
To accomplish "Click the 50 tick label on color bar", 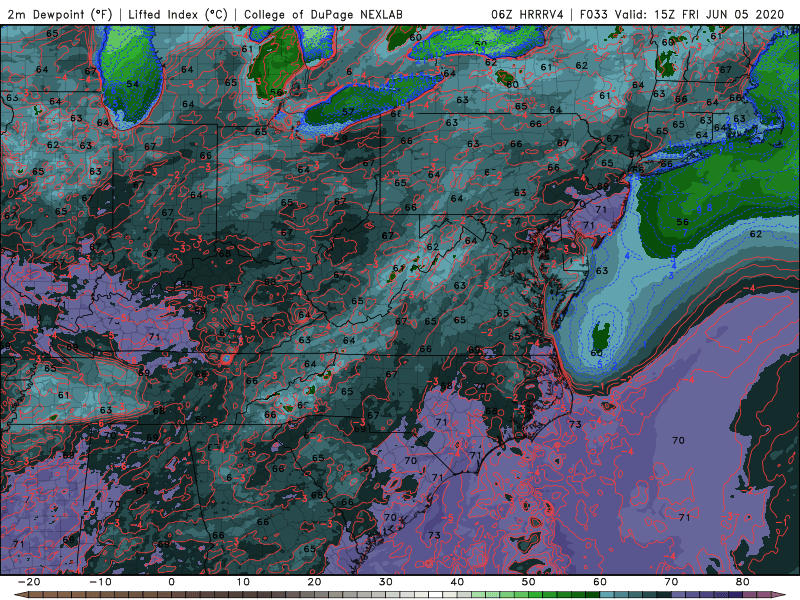I will [529, 582].
